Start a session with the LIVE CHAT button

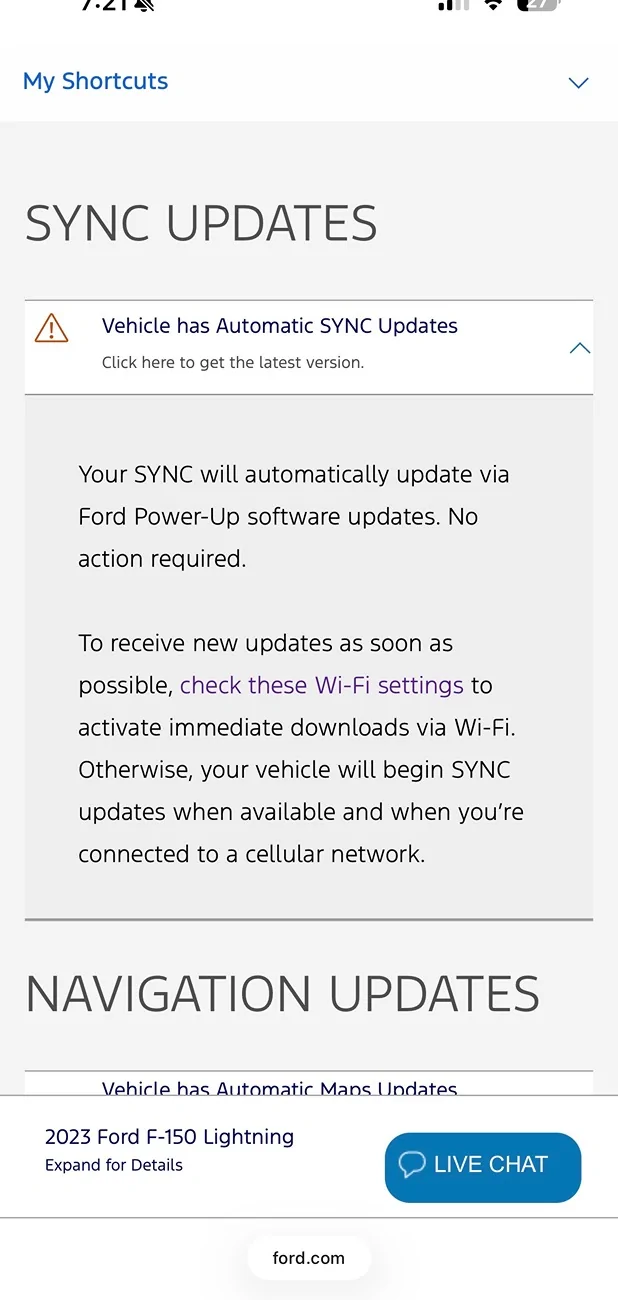tap(483, 1166)
